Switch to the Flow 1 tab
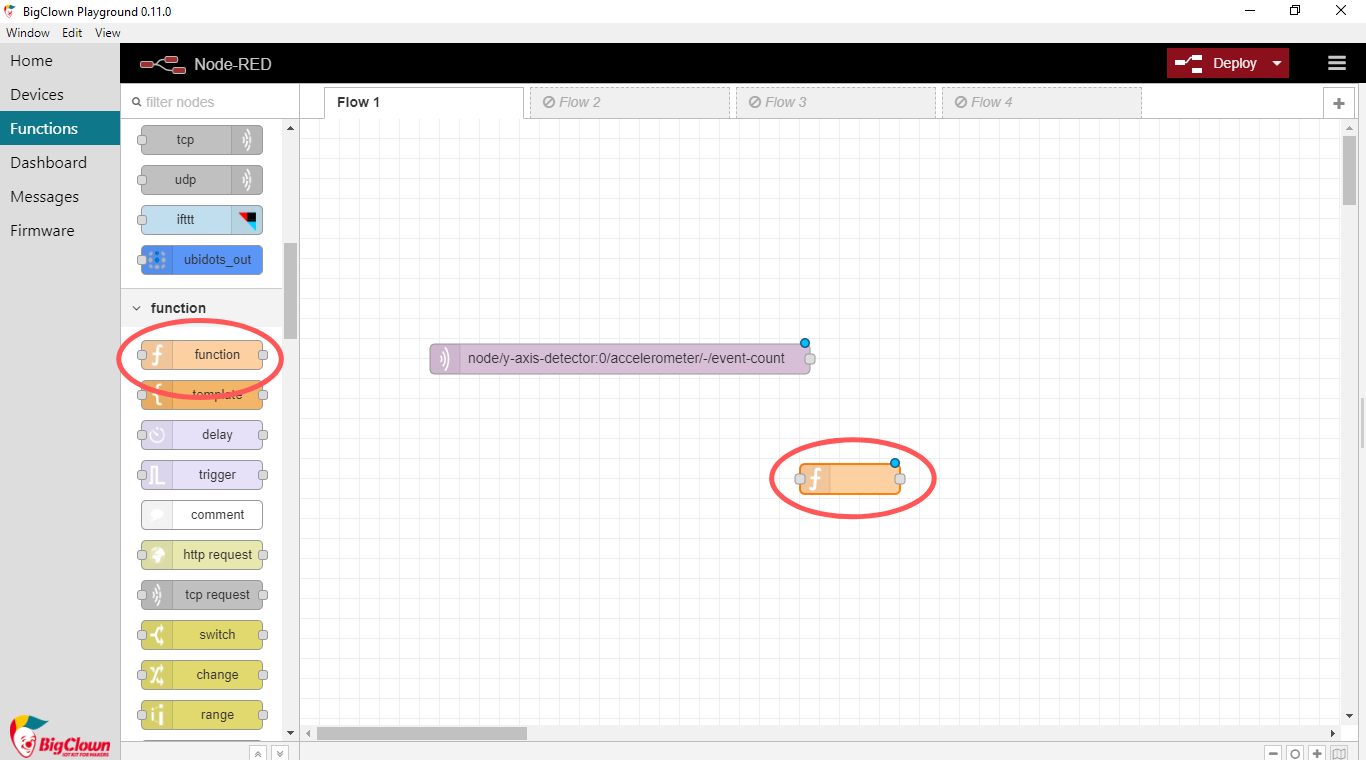Screen dimensions: 1366x760 click(424, 102)
